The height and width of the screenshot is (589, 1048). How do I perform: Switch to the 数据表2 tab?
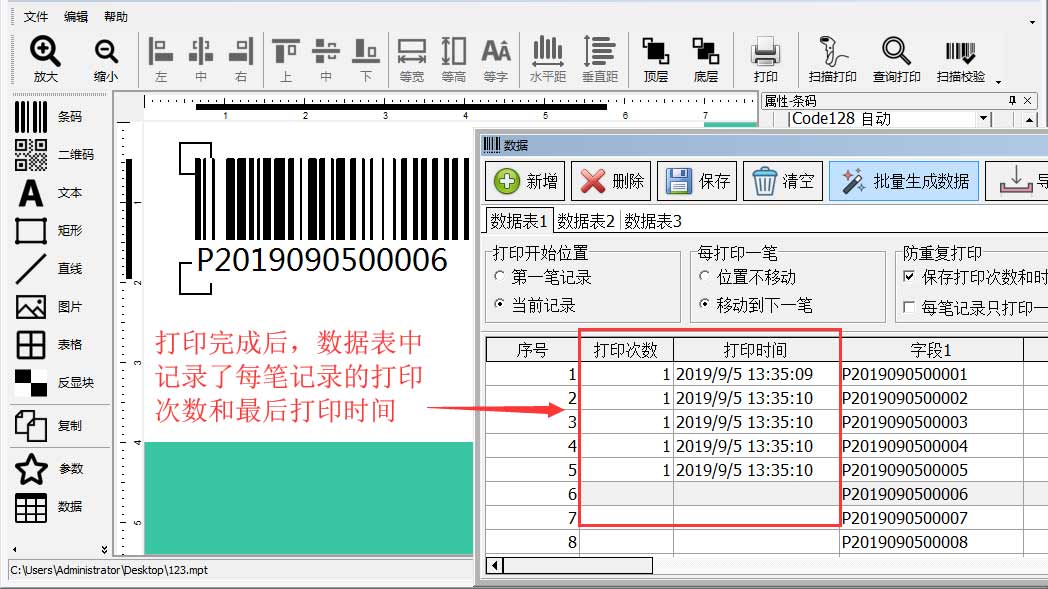click(x=586, y=221)
